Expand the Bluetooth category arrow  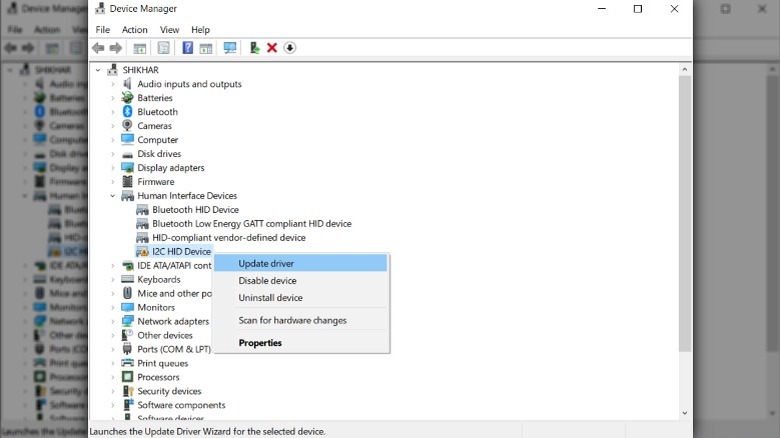(112, 112)
